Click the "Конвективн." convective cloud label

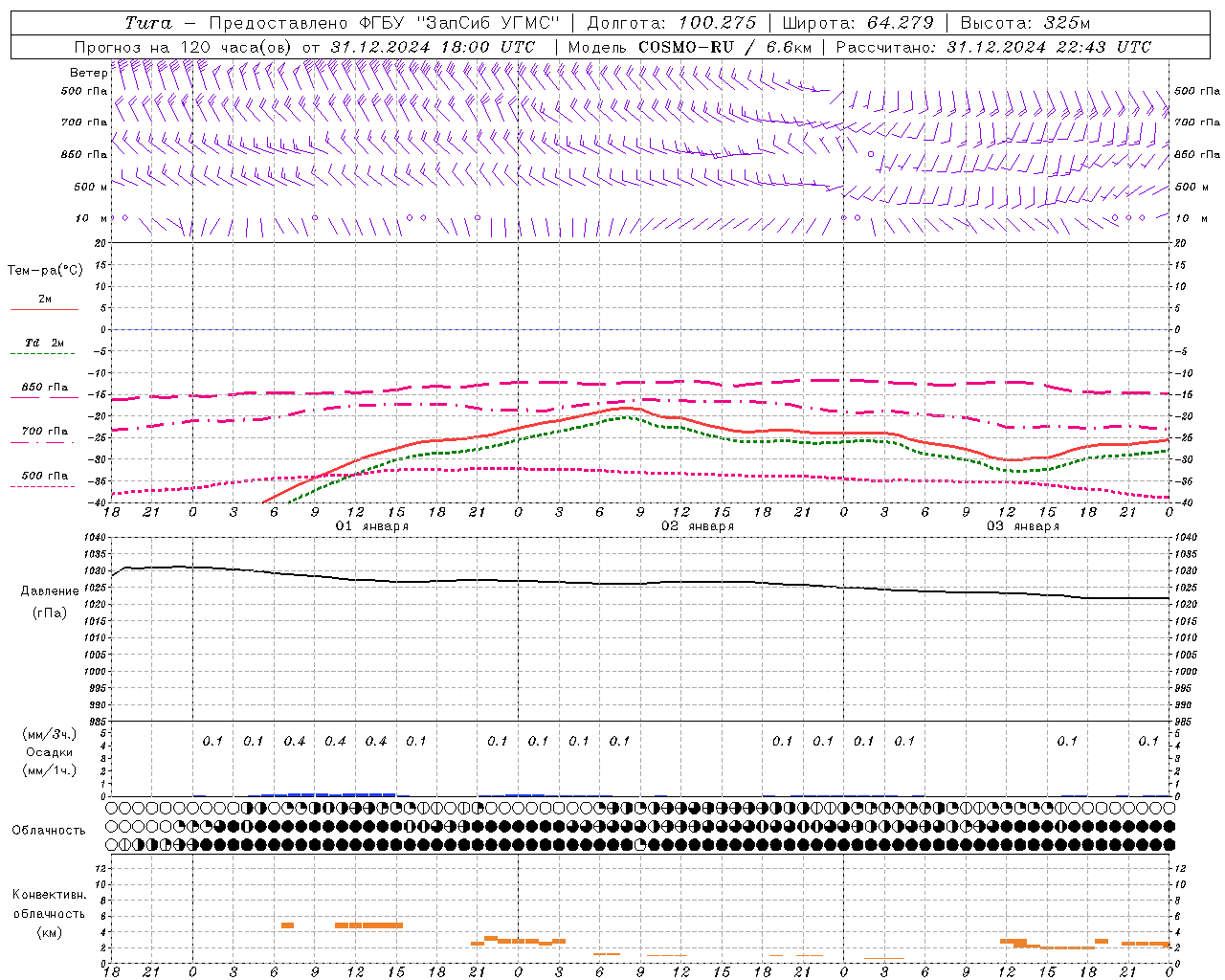(50, 895)
